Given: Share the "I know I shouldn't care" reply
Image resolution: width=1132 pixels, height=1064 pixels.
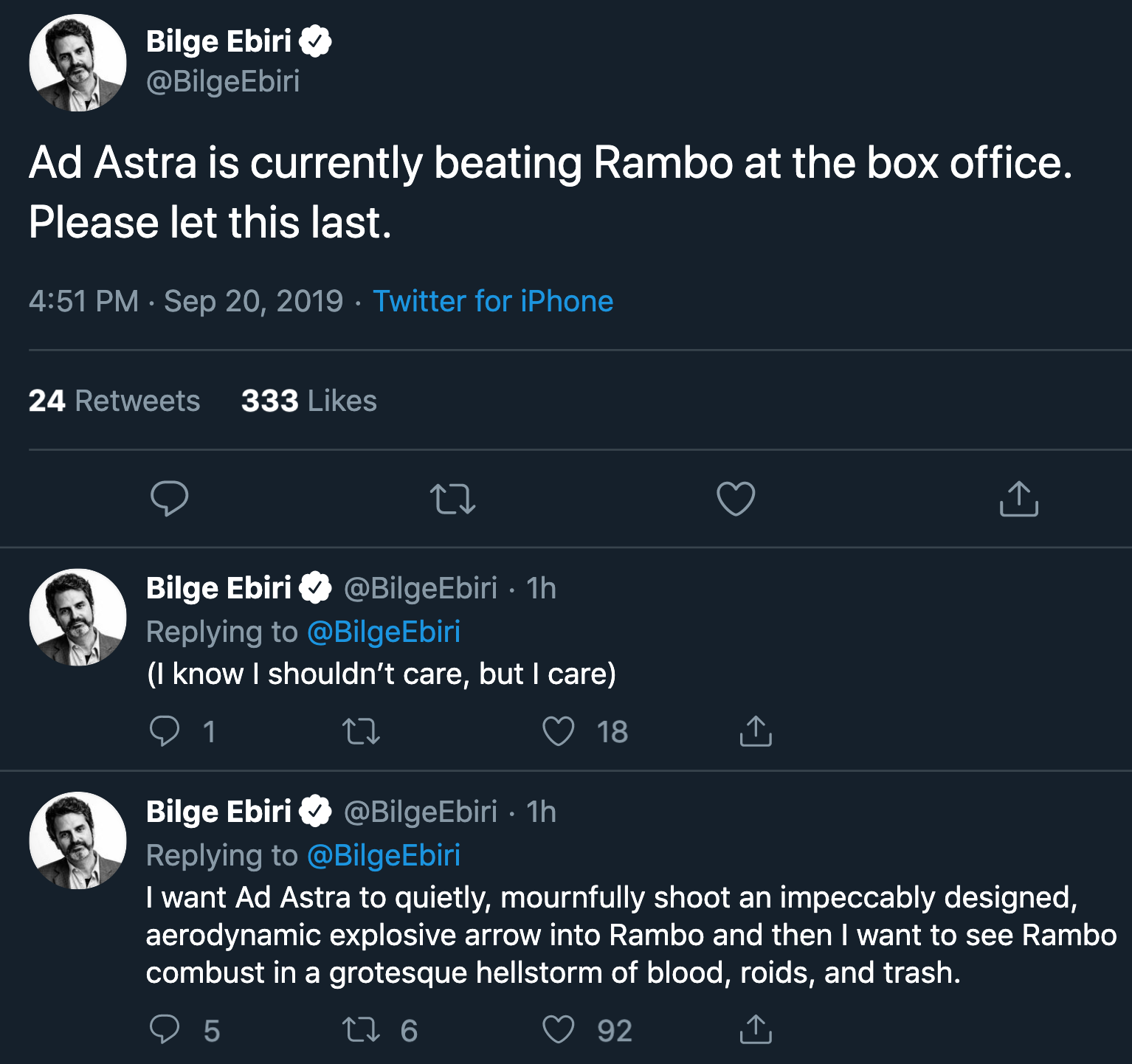Looking at the screenshot, I should [x=755, y=731].
